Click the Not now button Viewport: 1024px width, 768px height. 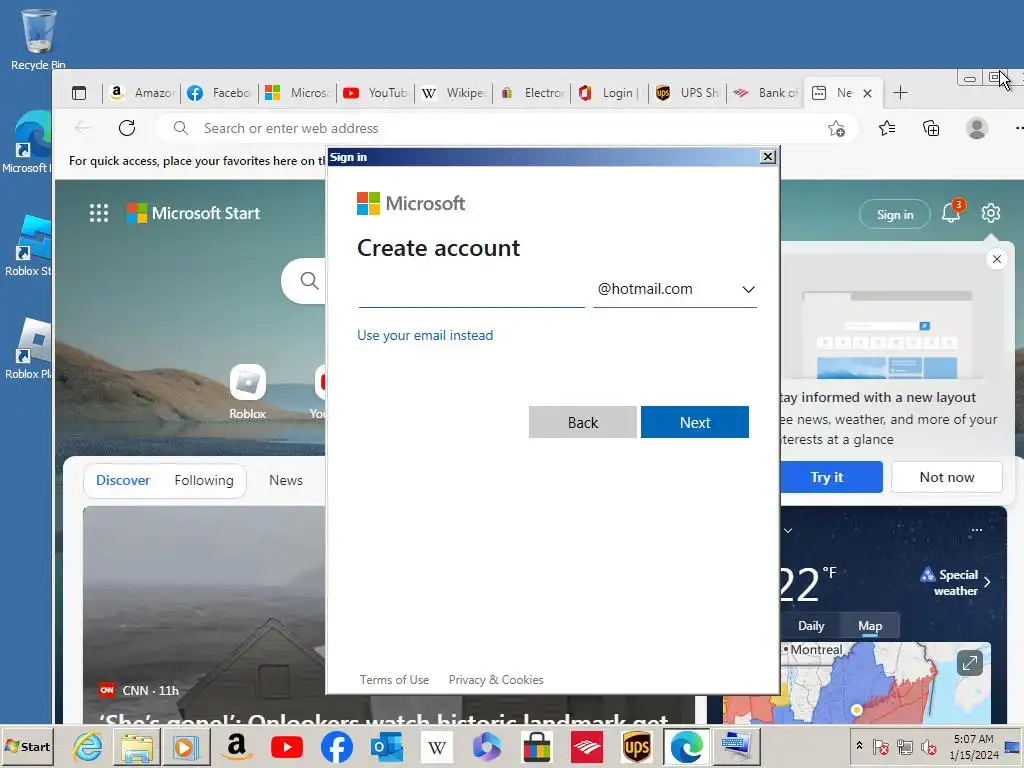(946, 477)
